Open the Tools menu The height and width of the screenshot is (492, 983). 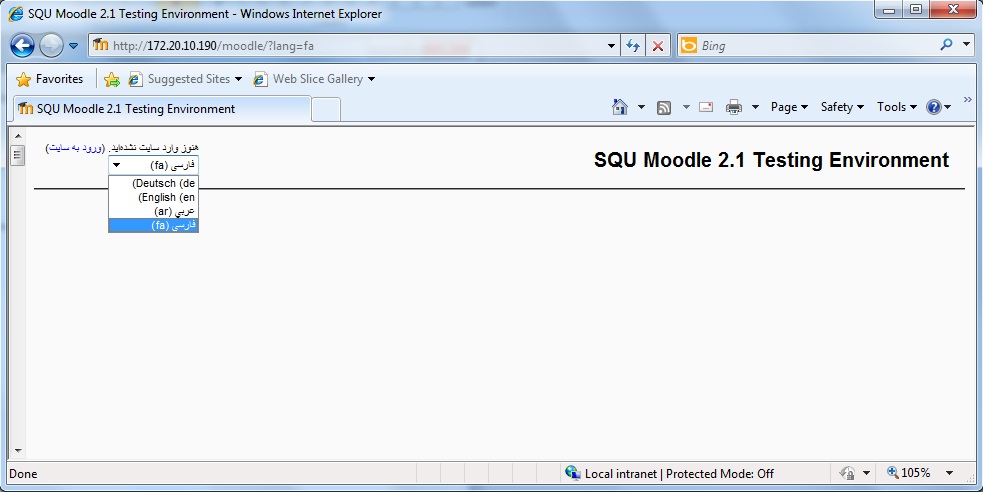[896, 107]
